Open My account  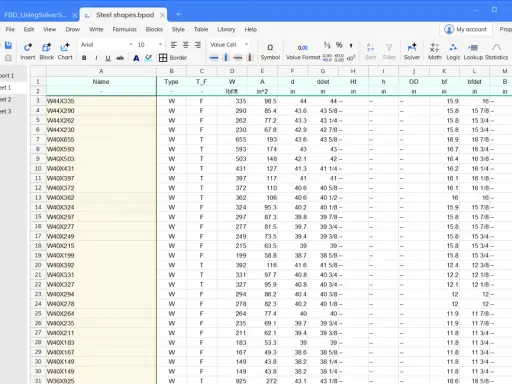pos(465,29)
